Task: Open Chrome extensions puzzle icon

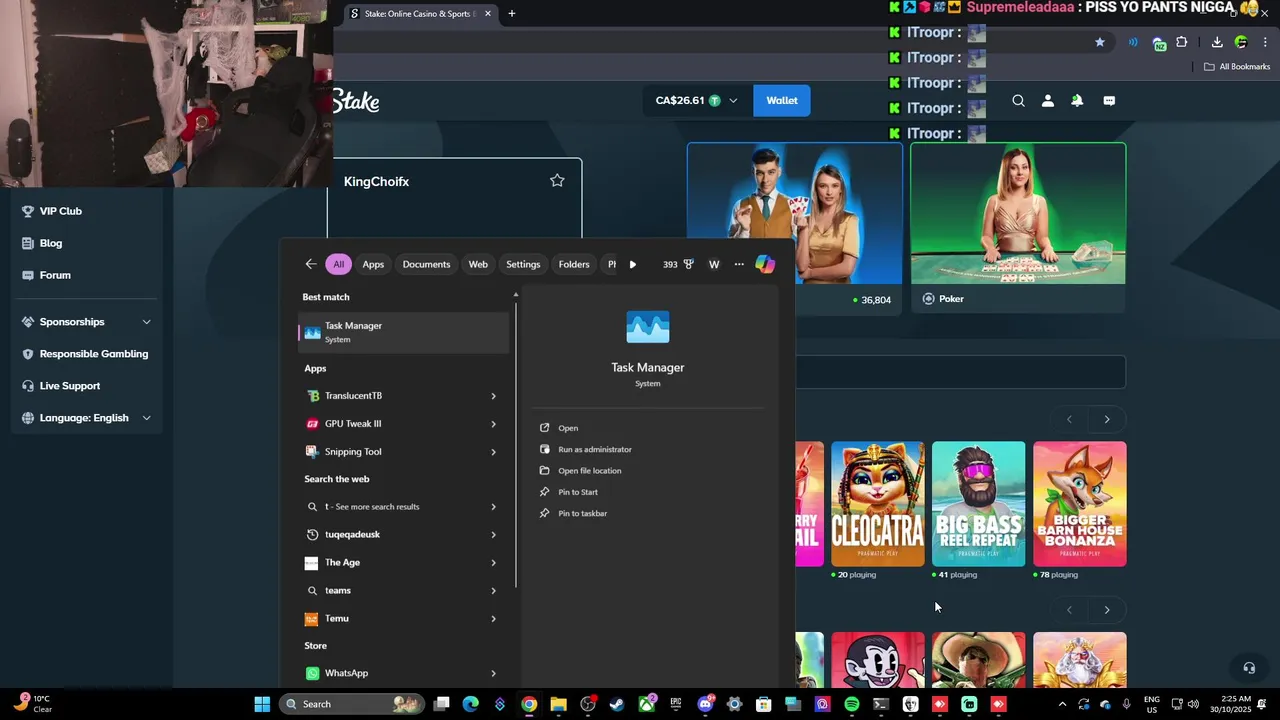Action: click(1182, 42)
